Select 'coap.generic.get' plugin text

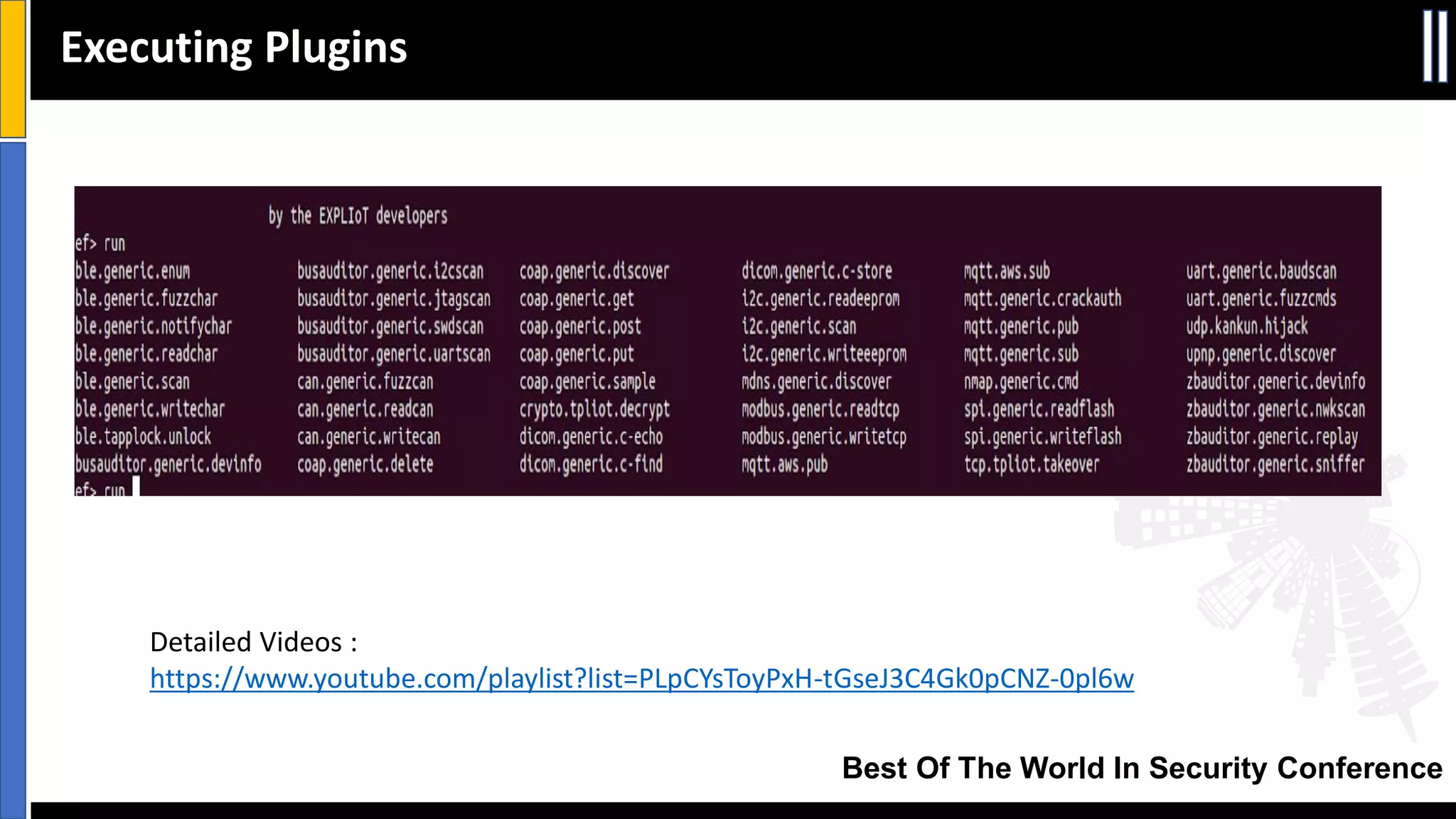click(x=577, y=299)
